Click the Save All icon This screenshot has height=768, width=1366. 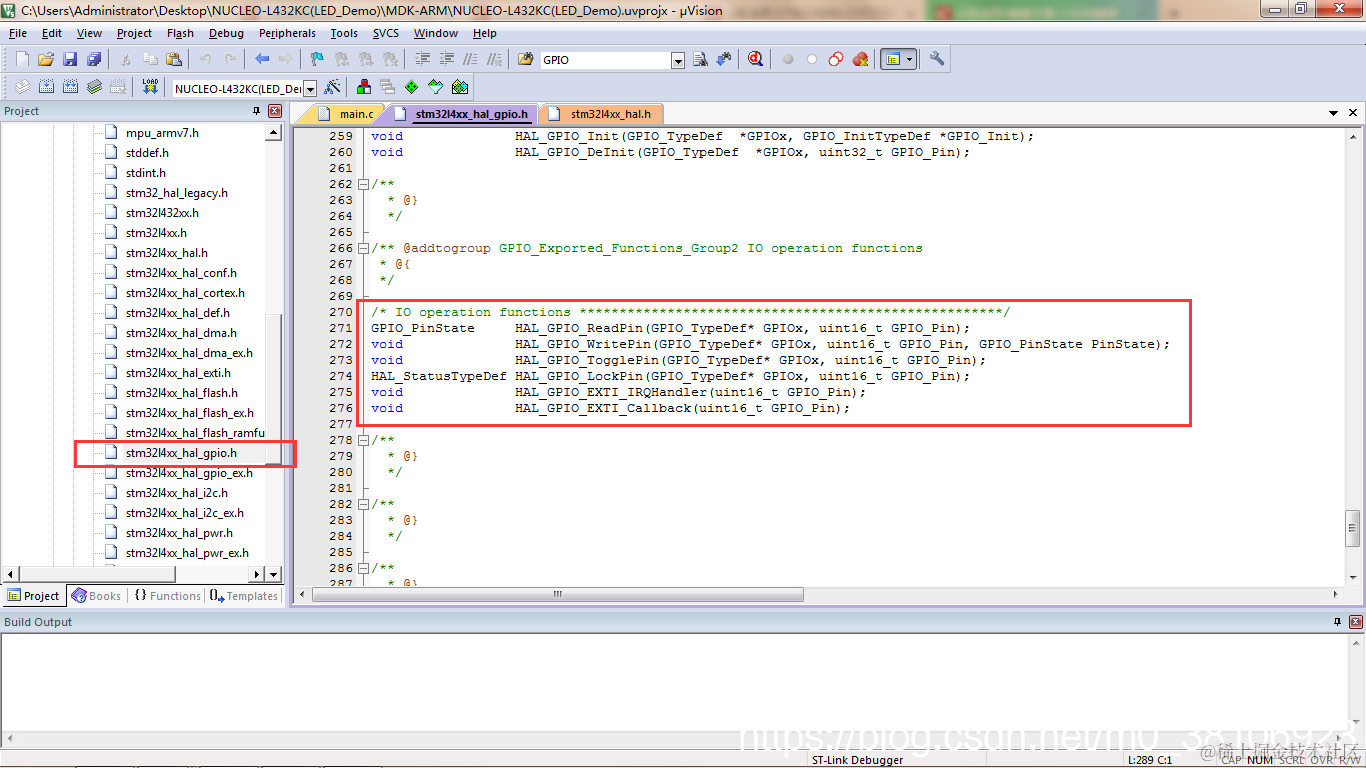point(94,59)
